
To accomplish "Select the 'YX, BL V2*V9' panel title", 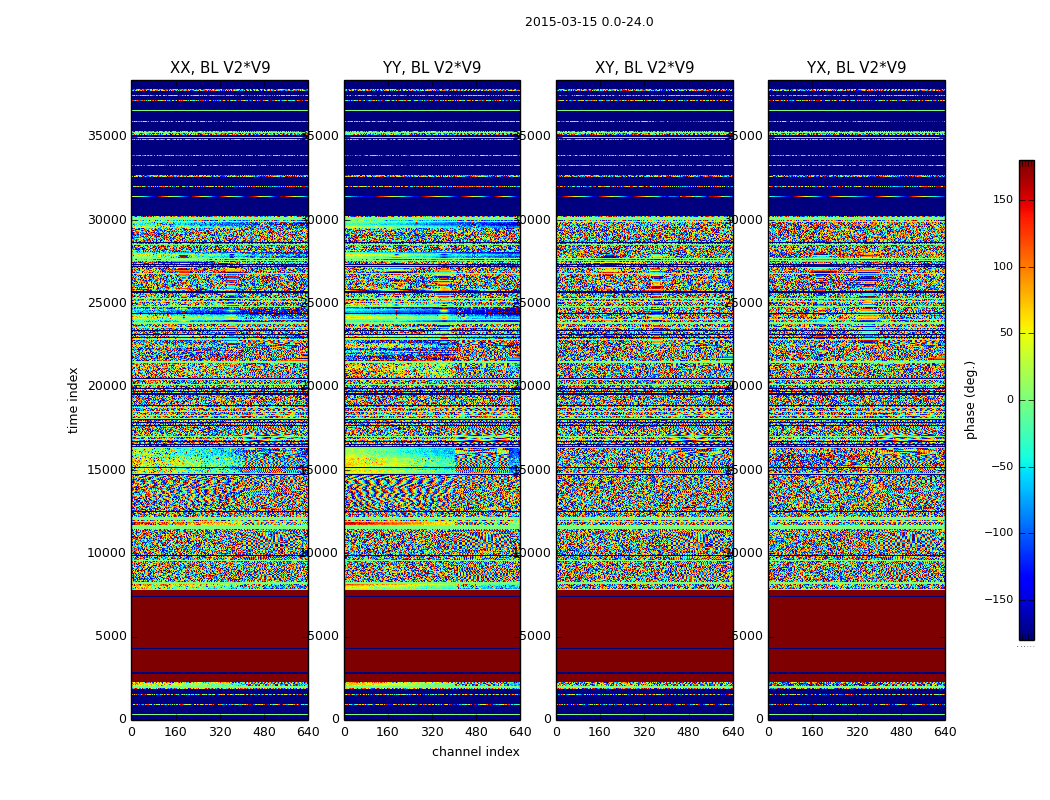I will tap(856, 68).
